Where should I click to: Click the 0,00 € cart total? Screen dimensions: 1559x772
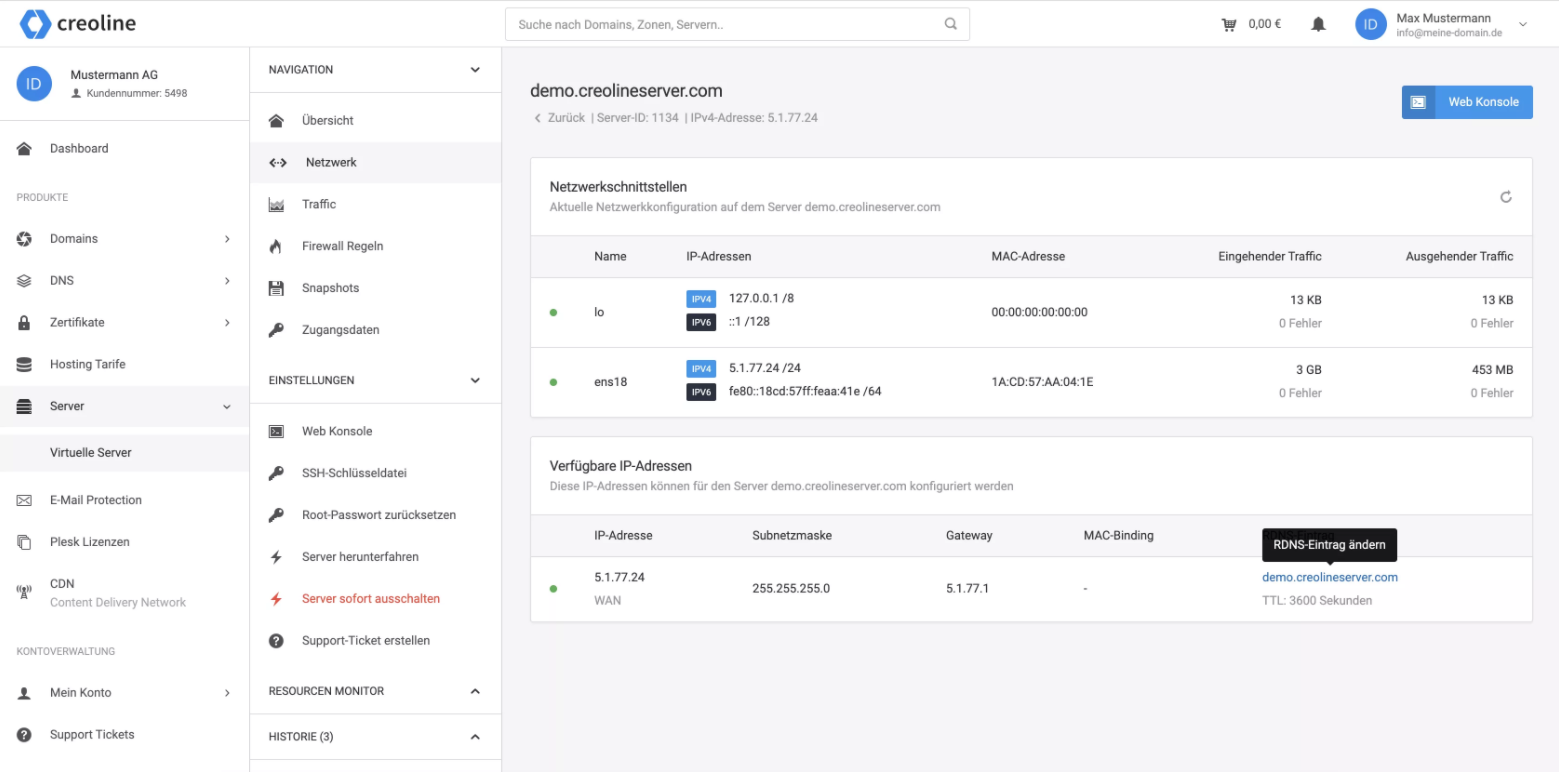click(1265, 24)
